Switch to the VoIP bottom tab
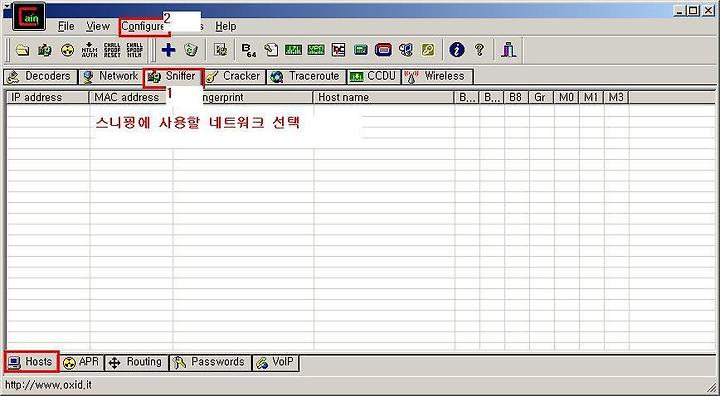This screenshot has height=396, width=720. [276, 362]
